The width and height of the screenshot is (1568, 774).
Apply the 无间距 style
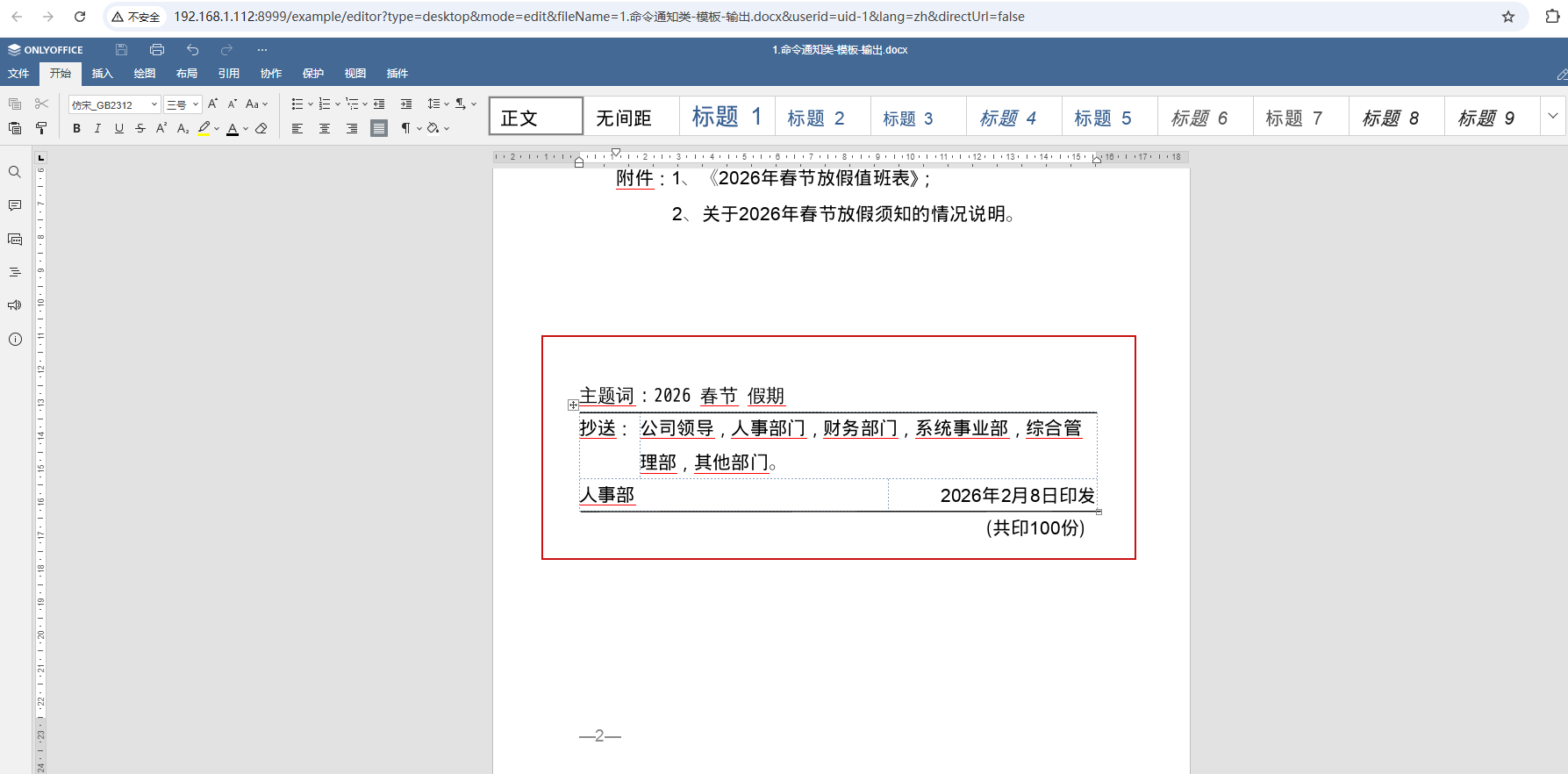[624, 118]
